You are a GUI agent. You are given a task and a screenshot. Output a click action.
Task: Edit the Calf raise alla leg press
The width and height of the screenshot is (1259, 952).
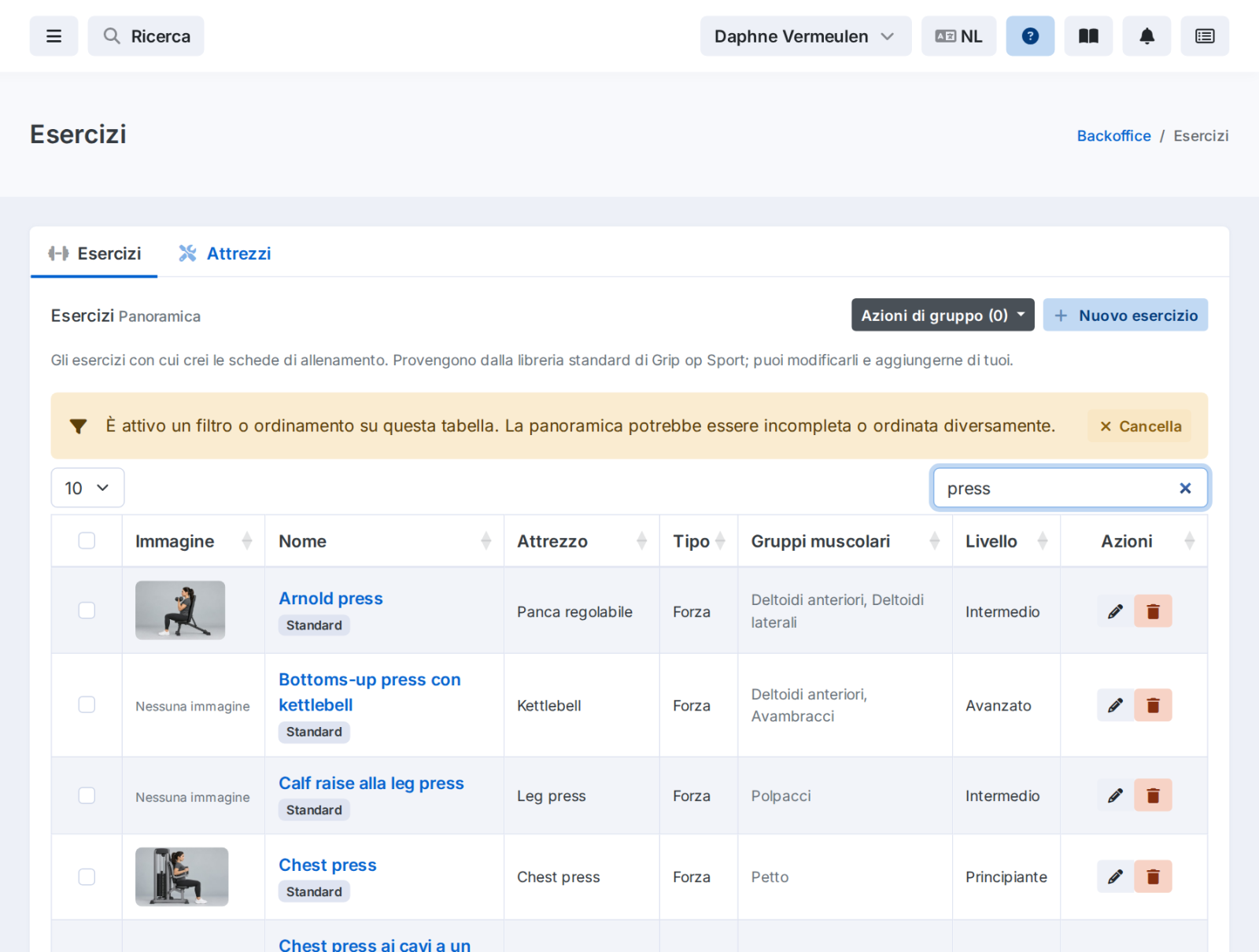pyautogui.click(x=1115, y=795)
